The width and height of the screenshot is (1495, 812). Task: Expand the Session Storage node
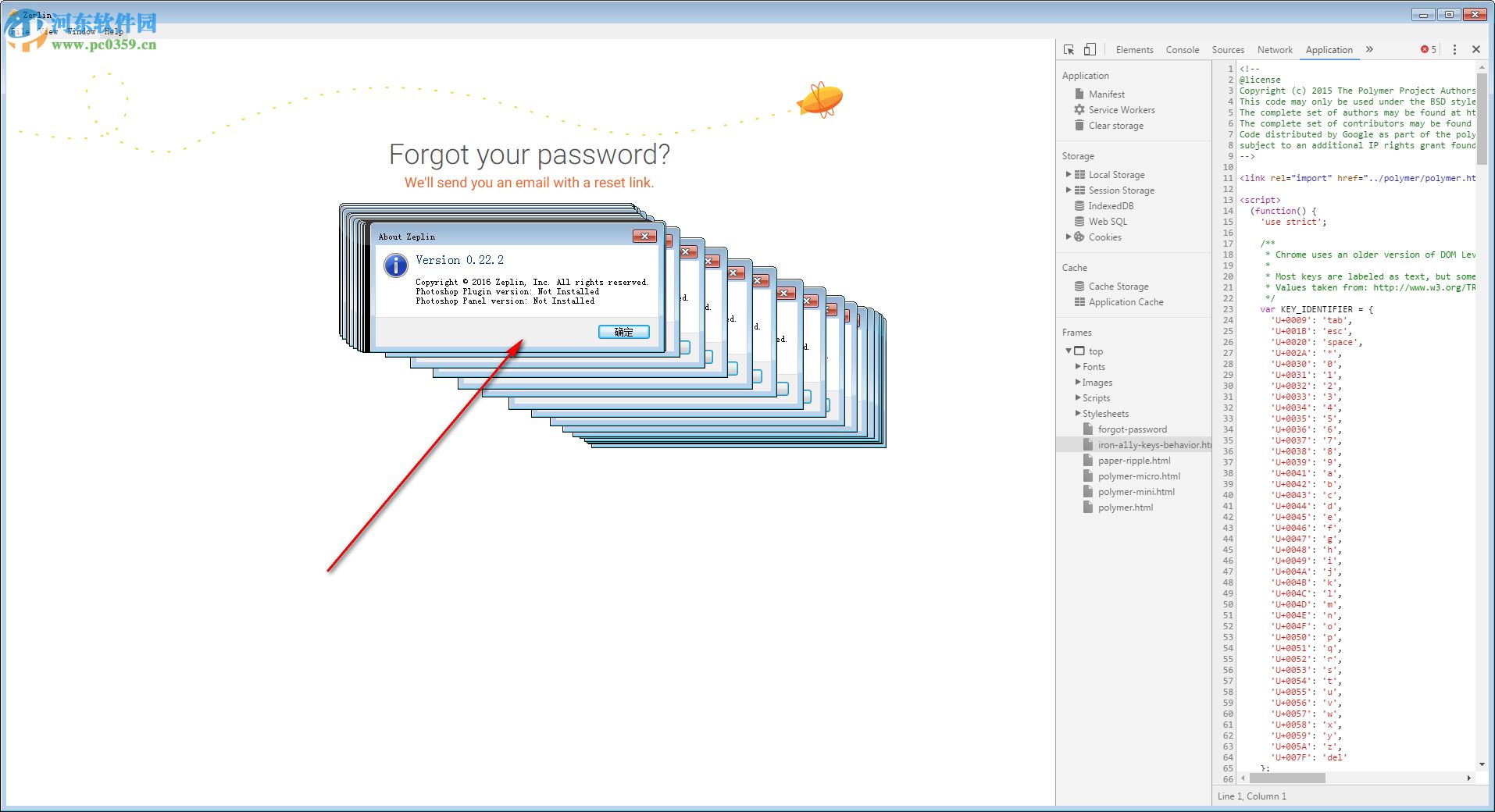(x=1069, y=190)
